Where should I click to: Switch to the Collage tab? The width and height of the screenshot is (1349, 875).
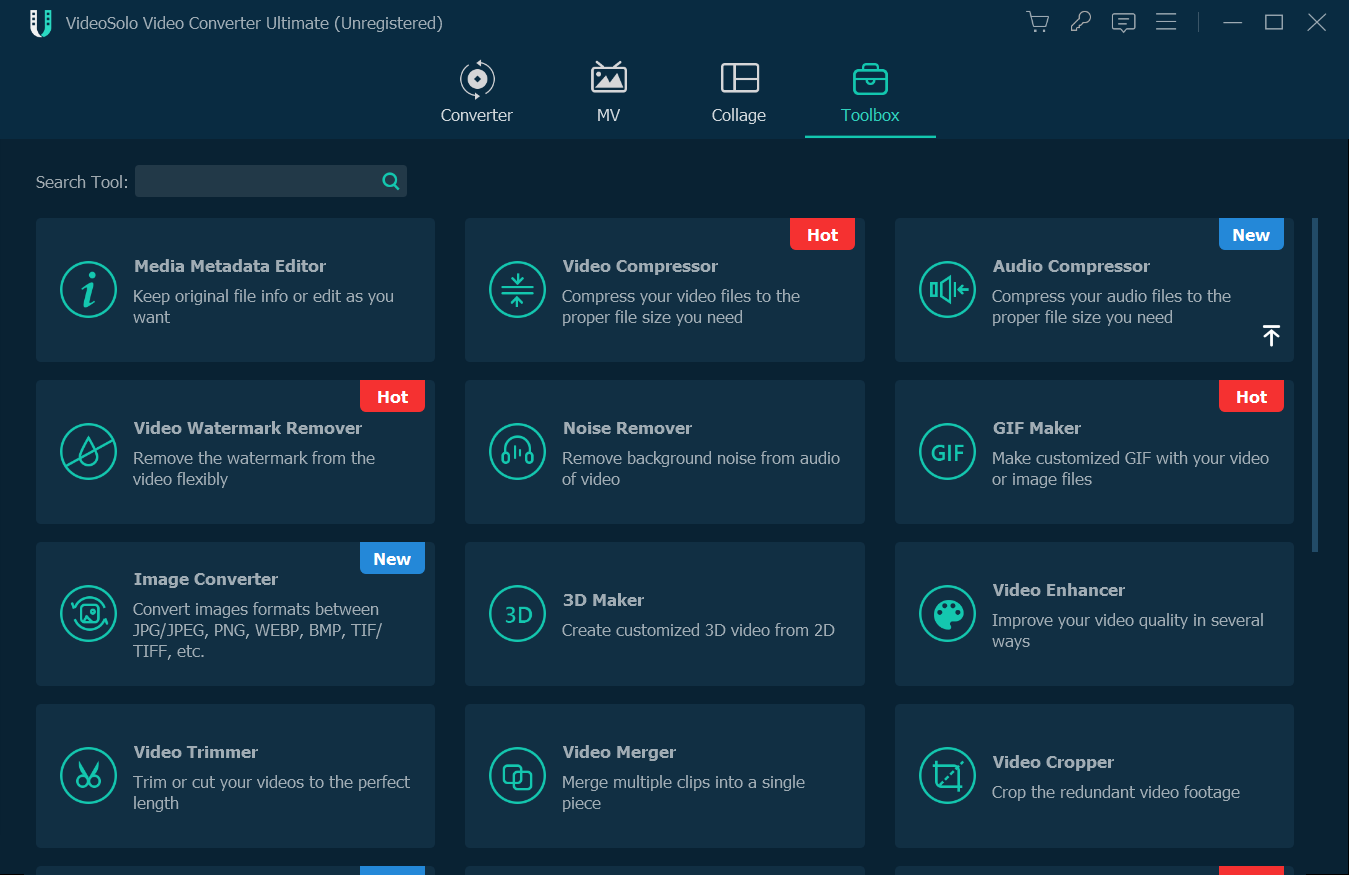(739, 92)
